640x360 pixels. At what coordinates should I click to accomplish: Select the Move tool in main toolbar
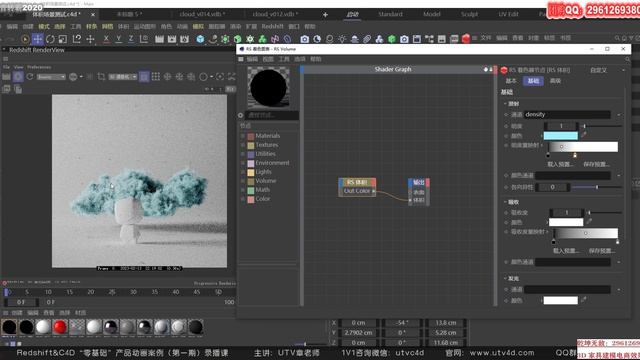tap(38, 39)
